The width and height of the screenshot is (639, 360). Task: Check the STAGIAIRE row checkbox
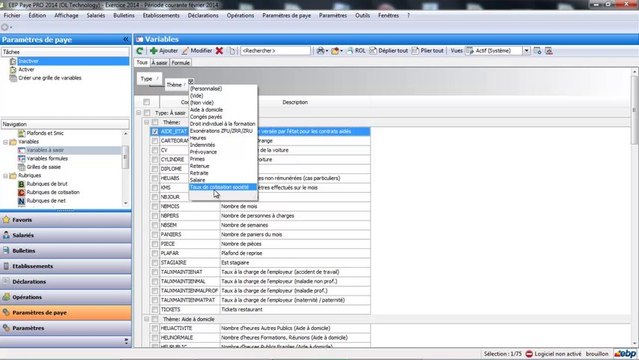155,263
